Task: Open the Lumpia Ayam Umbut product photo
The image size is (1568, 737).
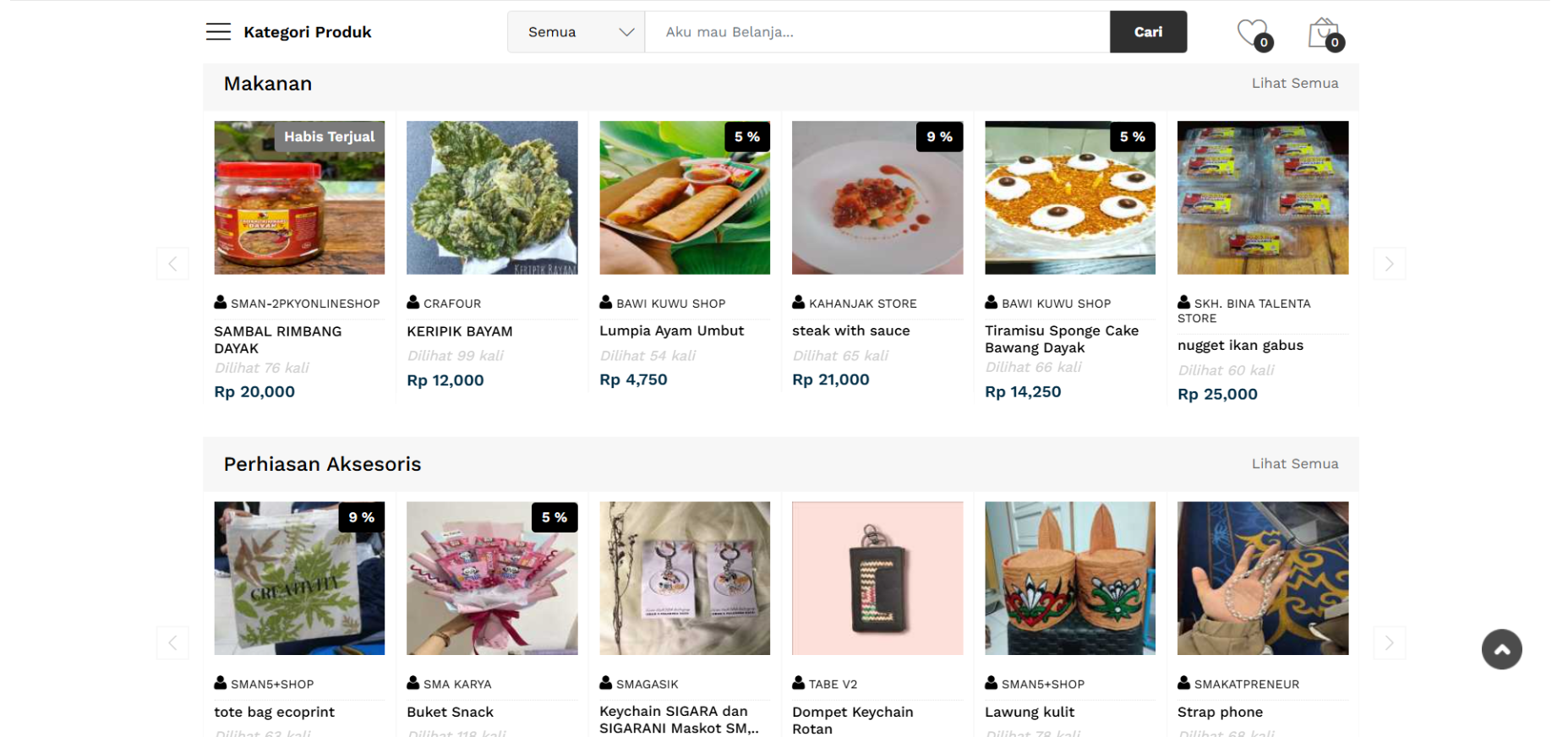Action: point(685,198)
